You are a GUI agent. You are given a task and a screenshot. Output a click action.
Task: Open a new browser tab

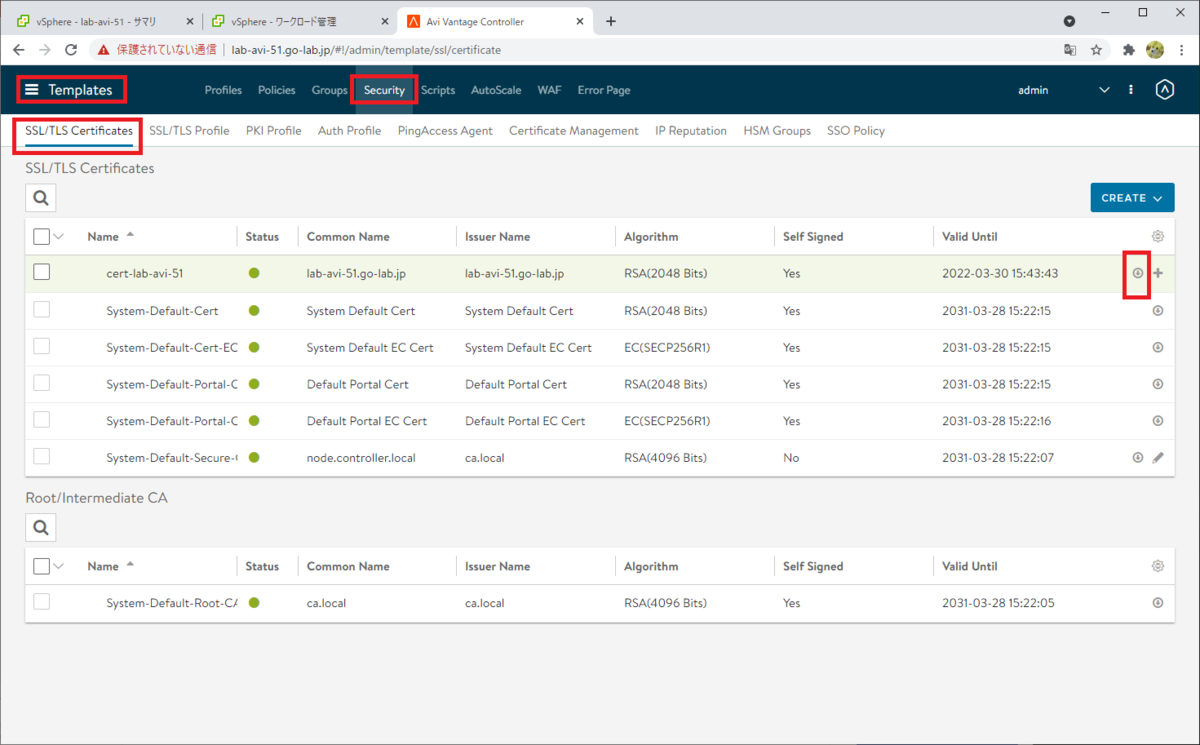pyautogui.click(x=611, y=21)
